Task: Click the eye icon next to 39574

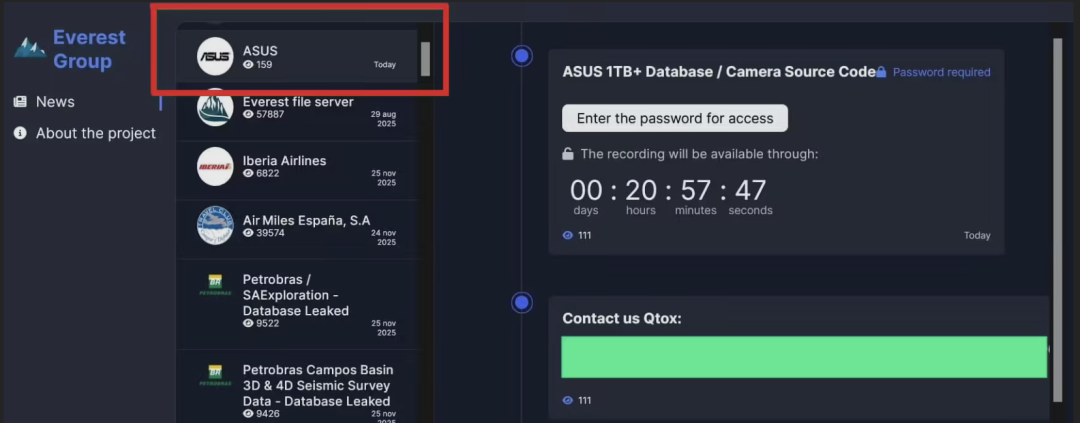Action: point(248,233)
